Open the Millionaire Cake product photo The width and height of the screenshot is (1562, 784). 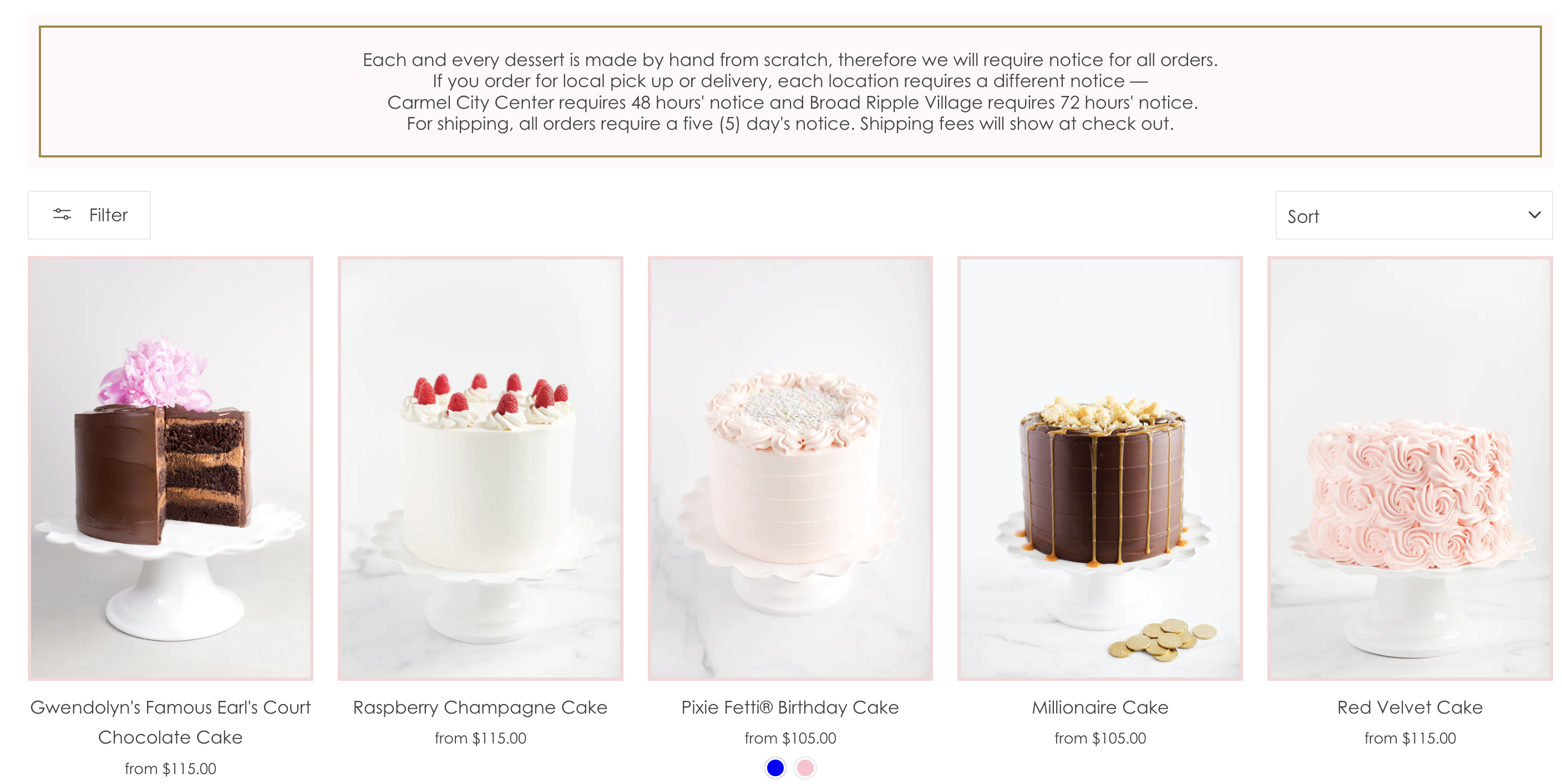tap(1100, 468)
